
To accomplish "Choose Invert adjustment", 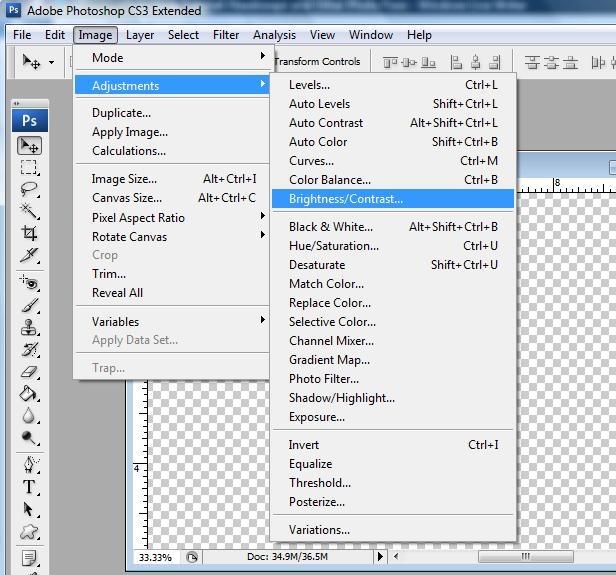I will [393, 445].
